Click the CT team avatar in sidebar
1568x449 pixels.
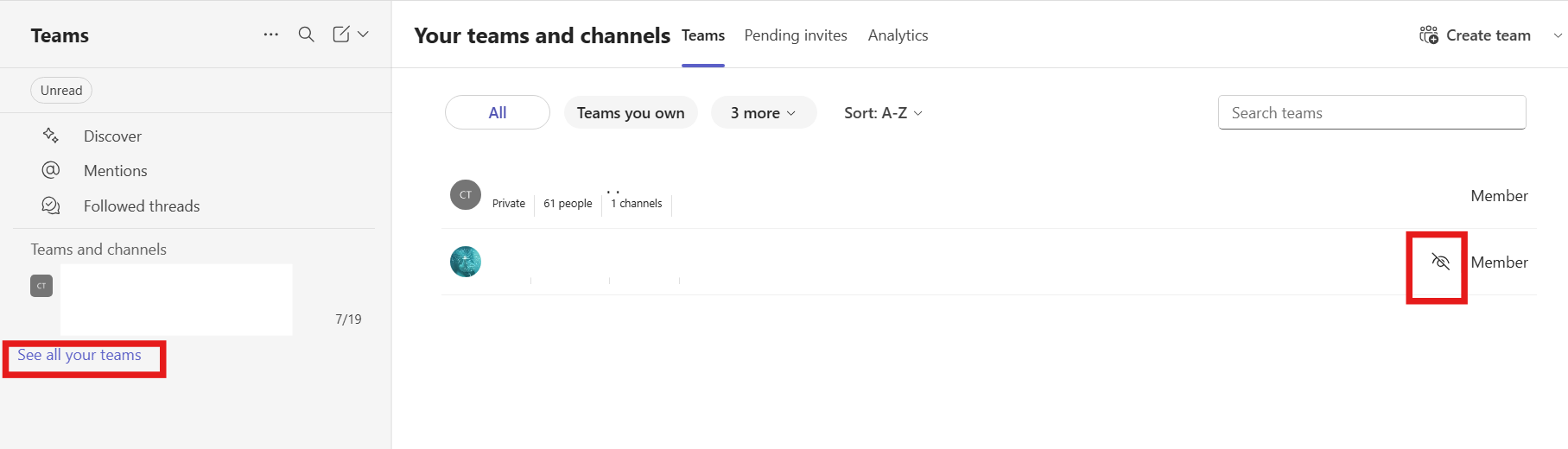[x=41, y=286]
